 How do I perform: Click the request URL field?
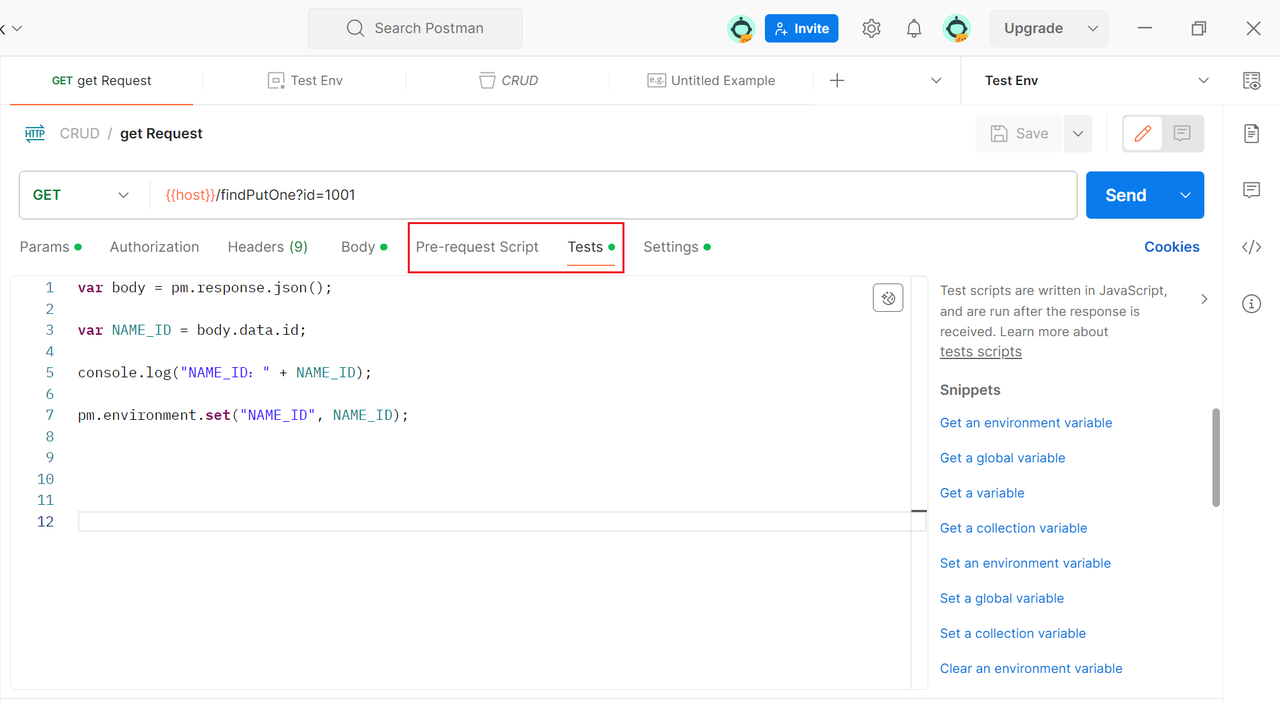[x=612, y=195]
